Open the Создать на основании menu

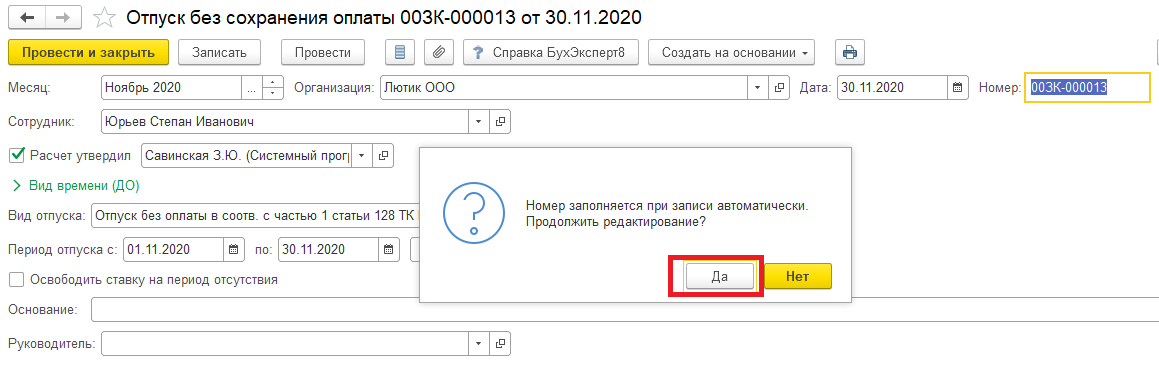[x=731, y=52]
